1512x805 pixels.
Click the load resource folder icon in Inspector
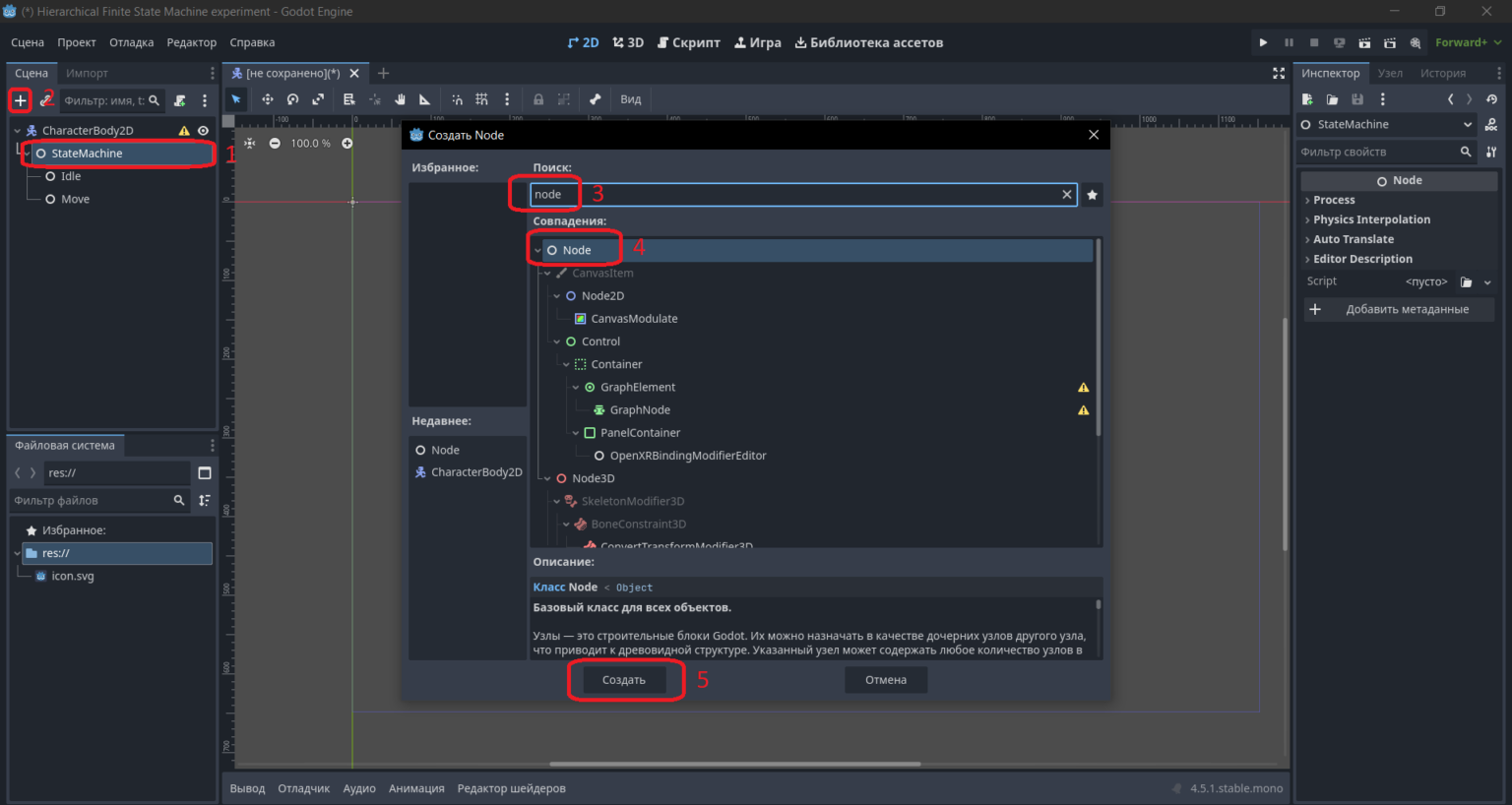1332,99
